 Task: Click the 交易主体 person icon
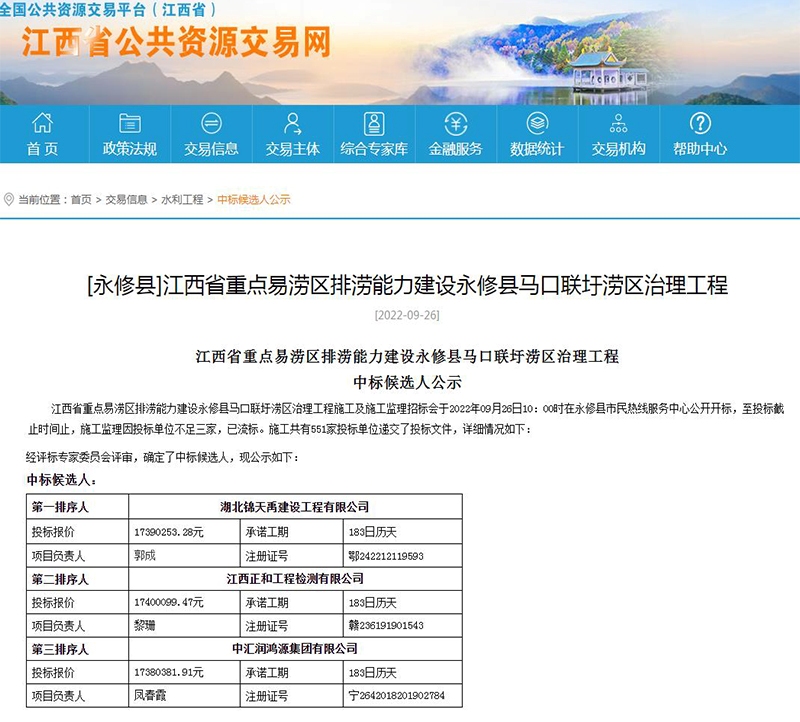pos(292,126)
